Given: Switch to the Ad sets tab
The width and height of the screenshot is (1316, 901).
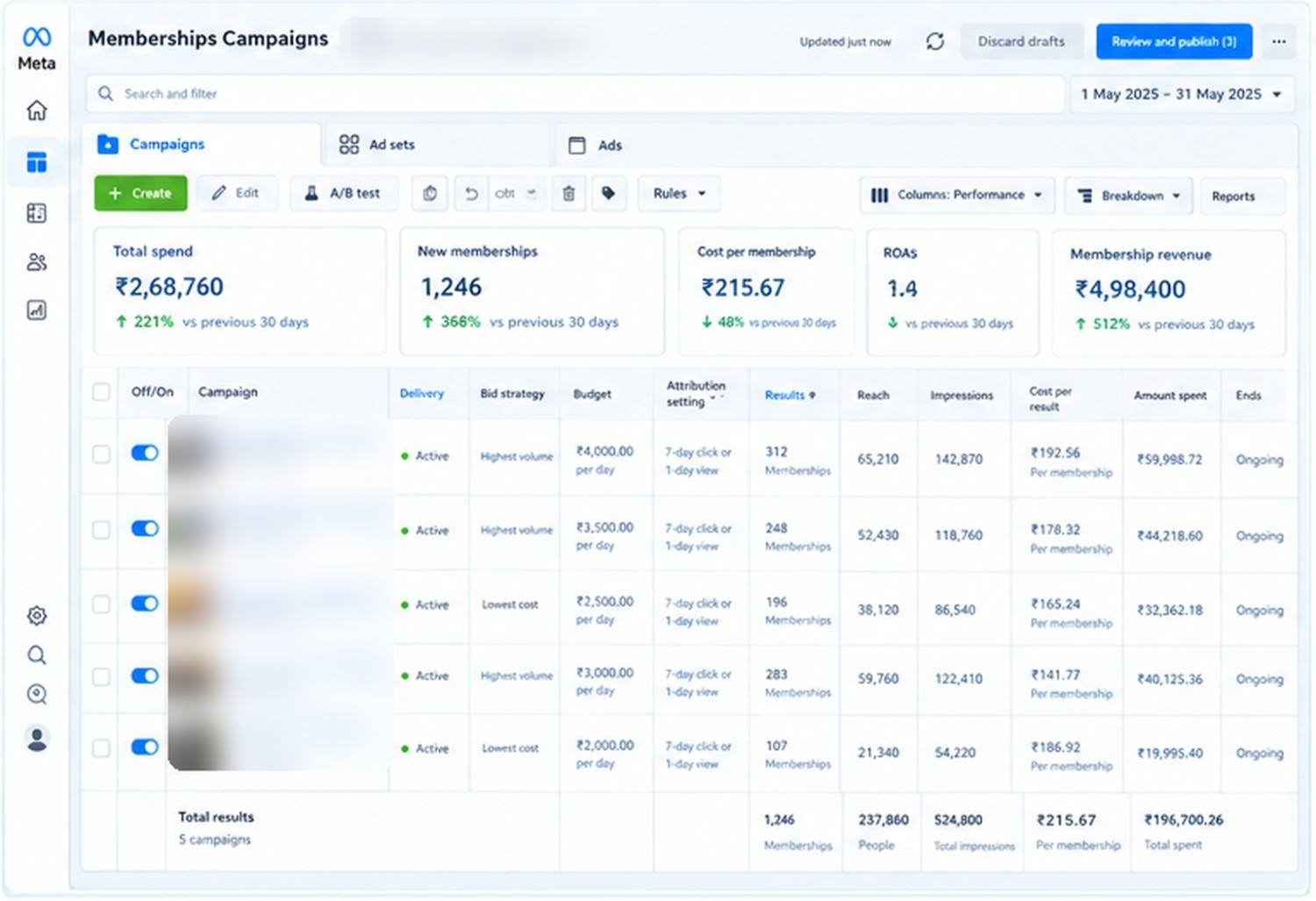Looking at the screenshot, I should (377, 145).
